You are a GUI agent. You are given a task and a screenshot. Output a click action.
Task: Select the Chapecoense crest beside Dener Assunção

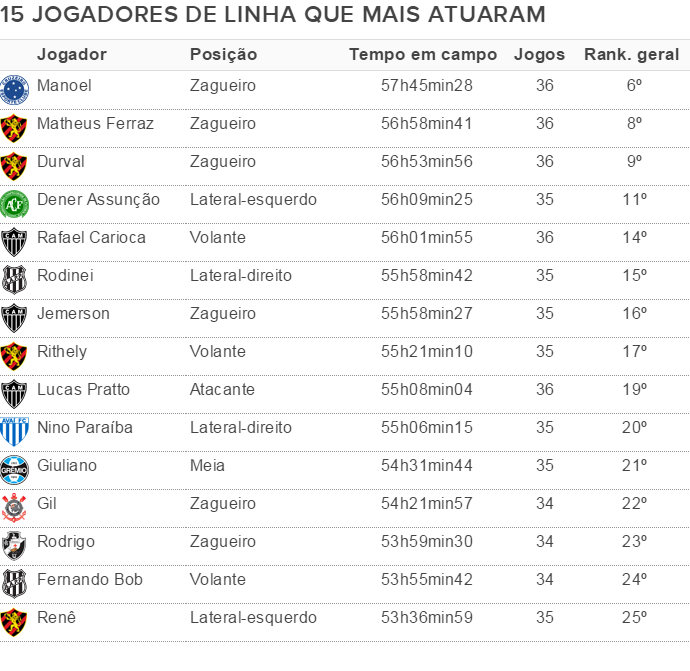pyautogui.click(x=14, y=201)
